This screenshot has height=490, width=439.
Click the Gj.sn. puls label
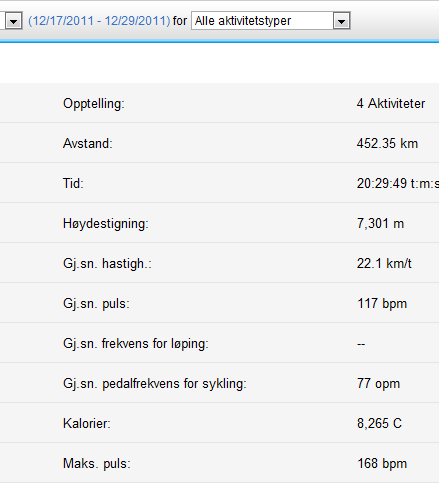pyautogui.click(x=96, y=304)
